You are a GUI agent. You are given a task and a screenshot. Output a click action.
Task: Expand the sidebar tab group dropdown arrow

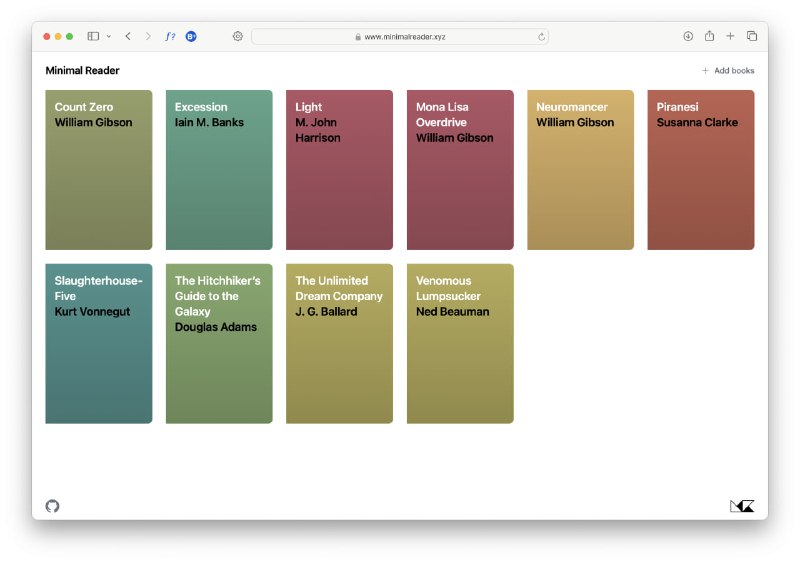pos(108,37)
